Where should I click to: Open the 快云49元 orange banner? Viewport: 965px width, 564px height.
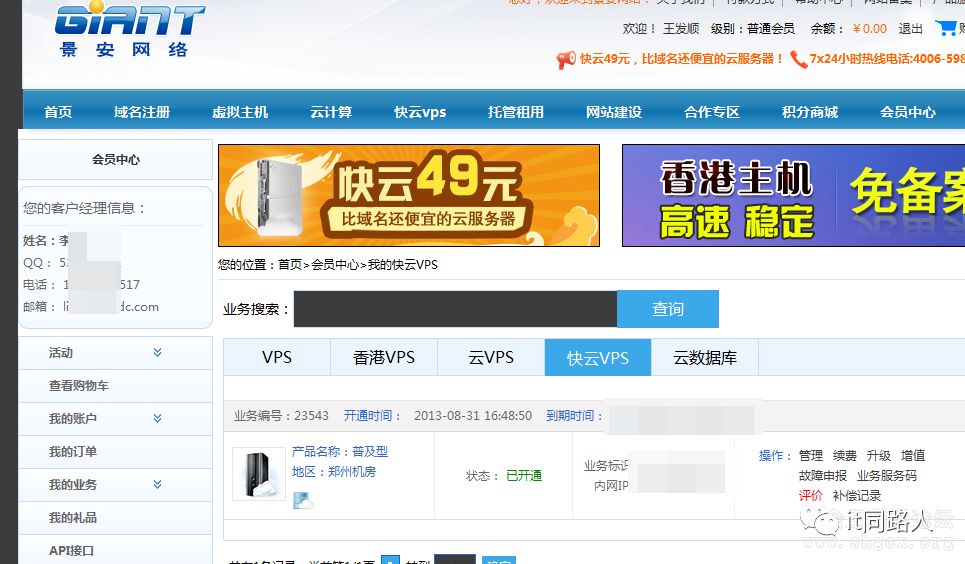(408, 195)
